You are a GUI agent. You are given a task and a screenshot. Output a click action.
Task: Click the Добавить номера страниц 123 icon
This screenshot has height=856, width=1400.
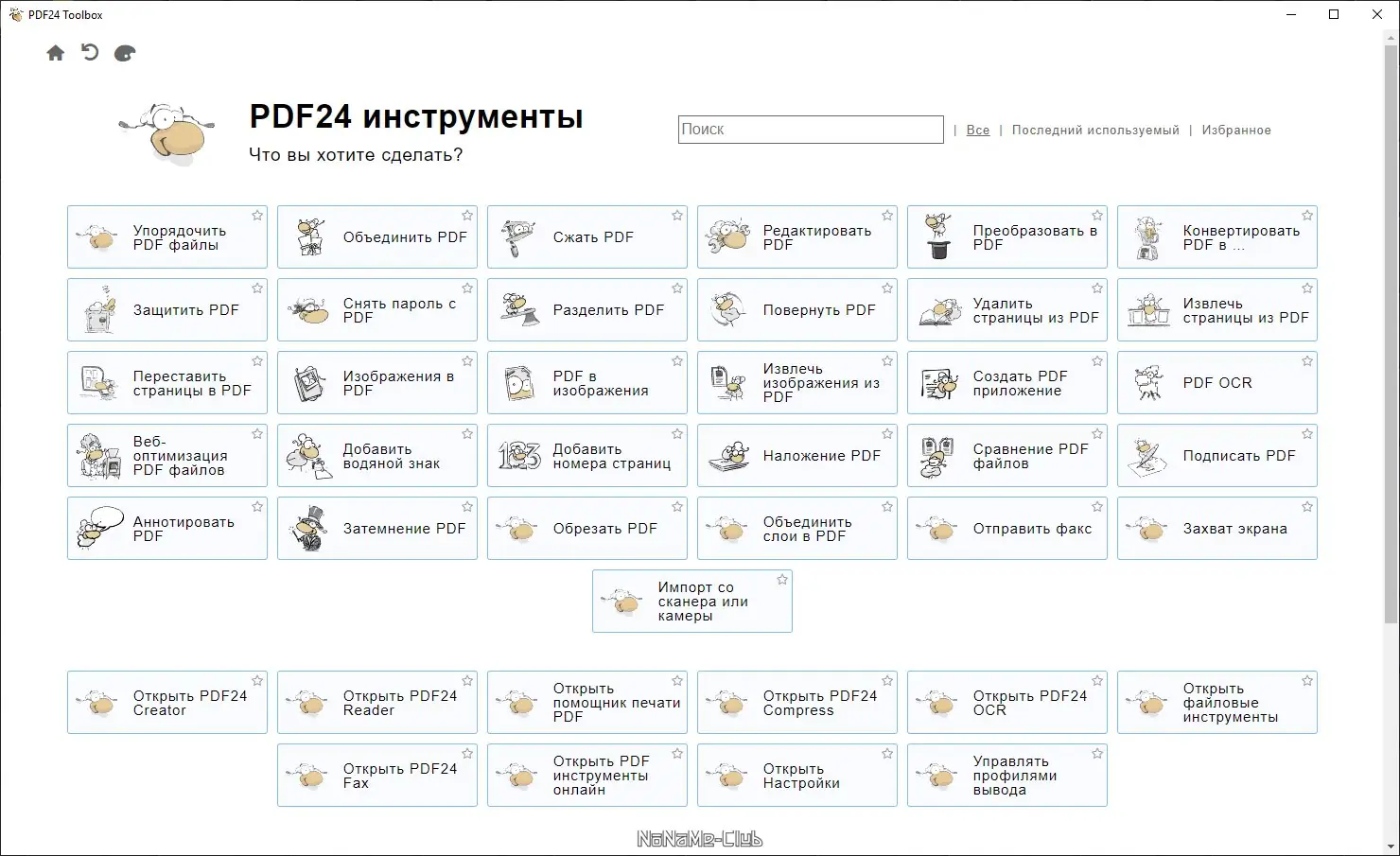click(x=519, y=456)
